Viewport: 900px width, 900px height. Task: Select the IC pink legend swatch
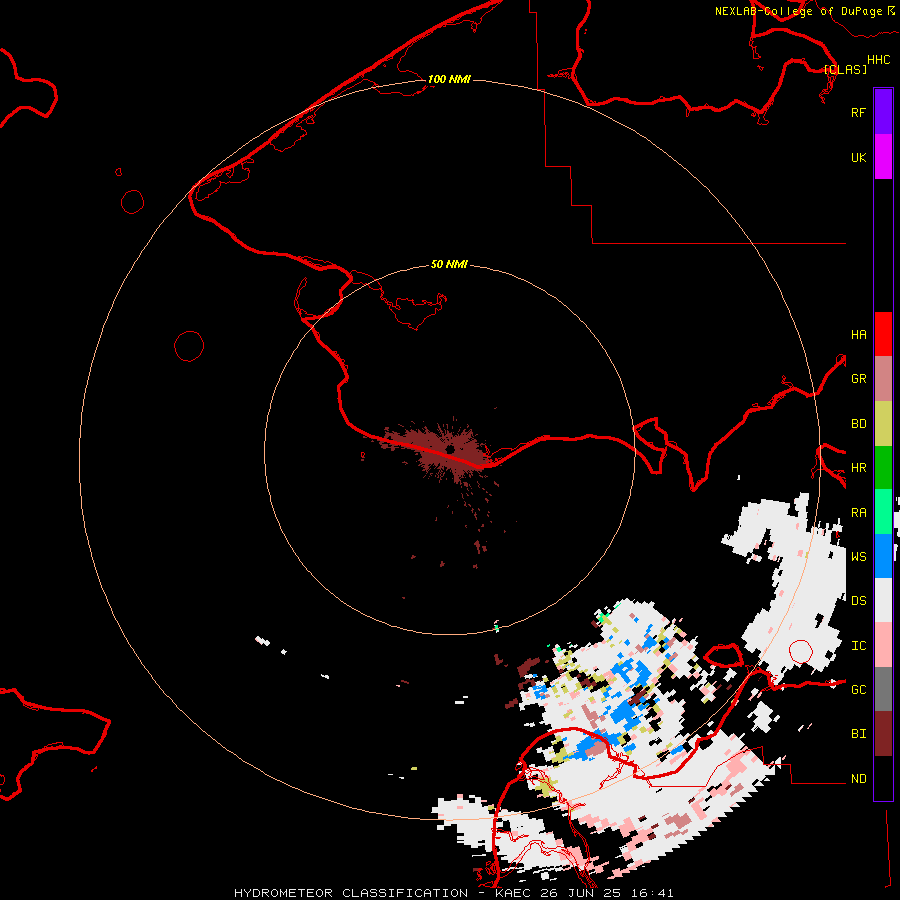[883, 645]
